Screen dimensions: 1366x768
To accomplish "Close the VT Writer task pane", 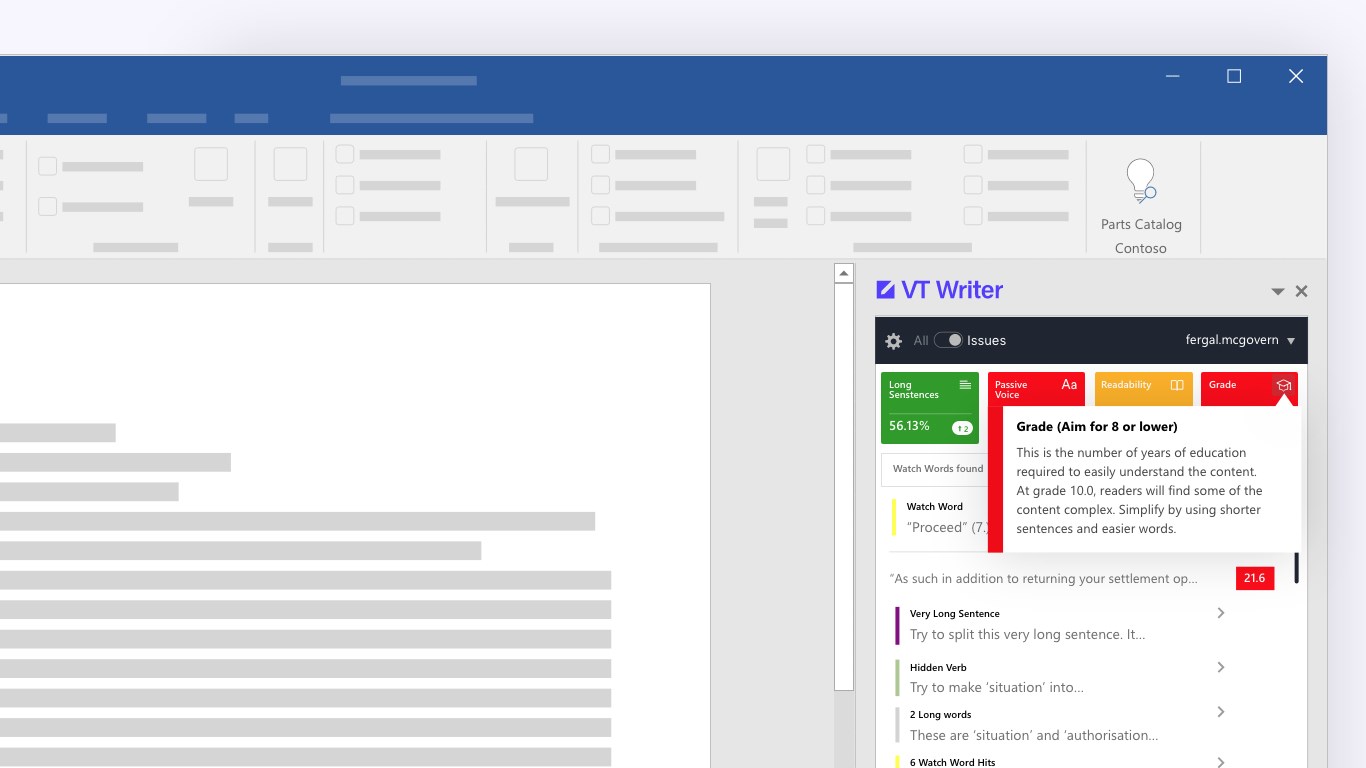I will pyautogui.click(x=1301, y=291).
